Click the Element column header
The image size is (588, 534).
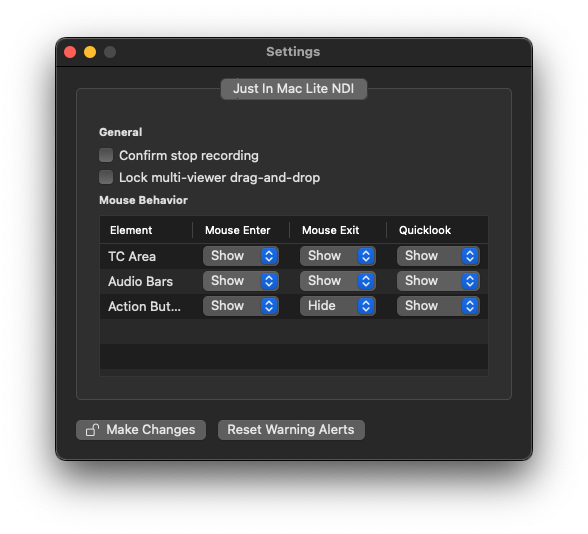(146, 230)
